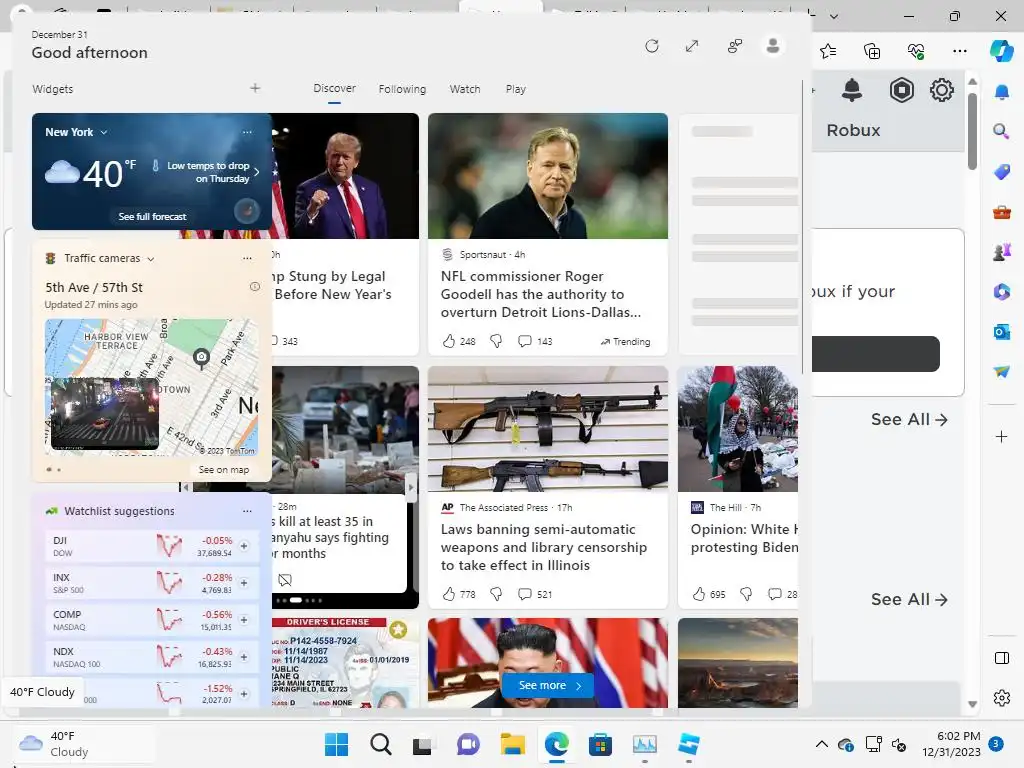Expand Traffic cameras widget dropdown
Image resolution: width=1024 pixels, height=768 pixels.
click(151, 259)
